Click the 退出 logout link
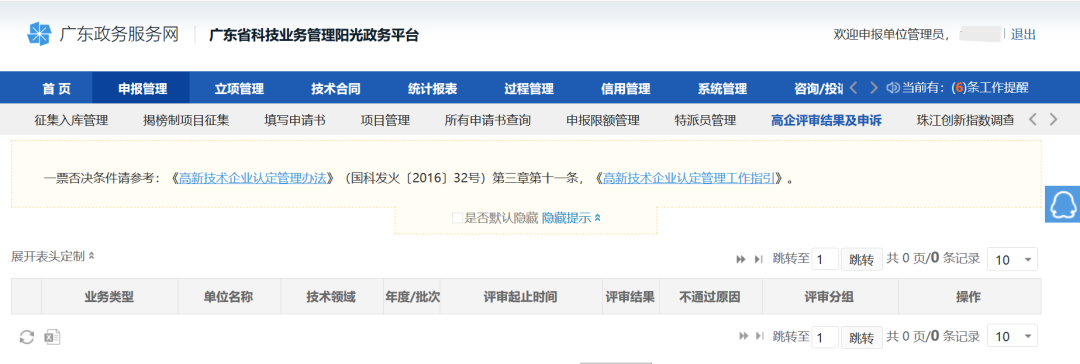Image resolution: width=1080 pixels, height=364 pixels. [1023, 34]
